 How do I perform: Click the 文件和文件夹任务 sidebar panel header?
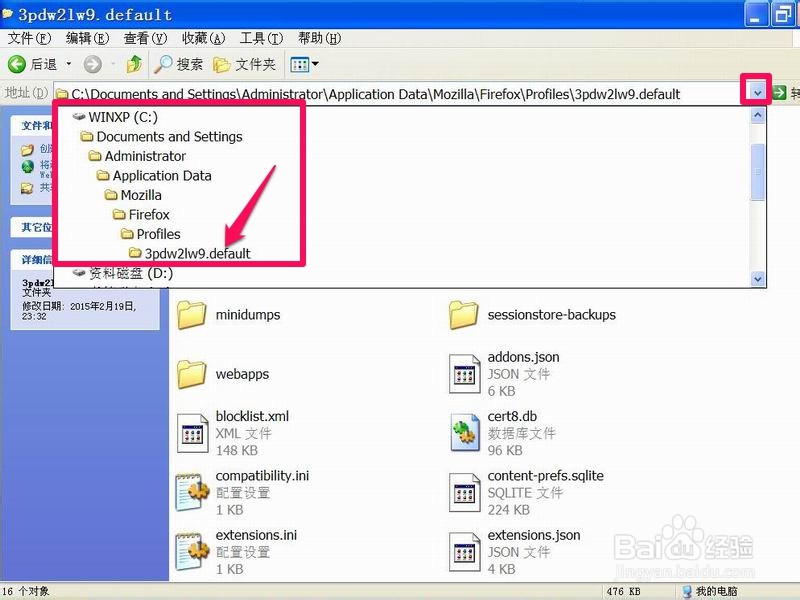point(32,126)
